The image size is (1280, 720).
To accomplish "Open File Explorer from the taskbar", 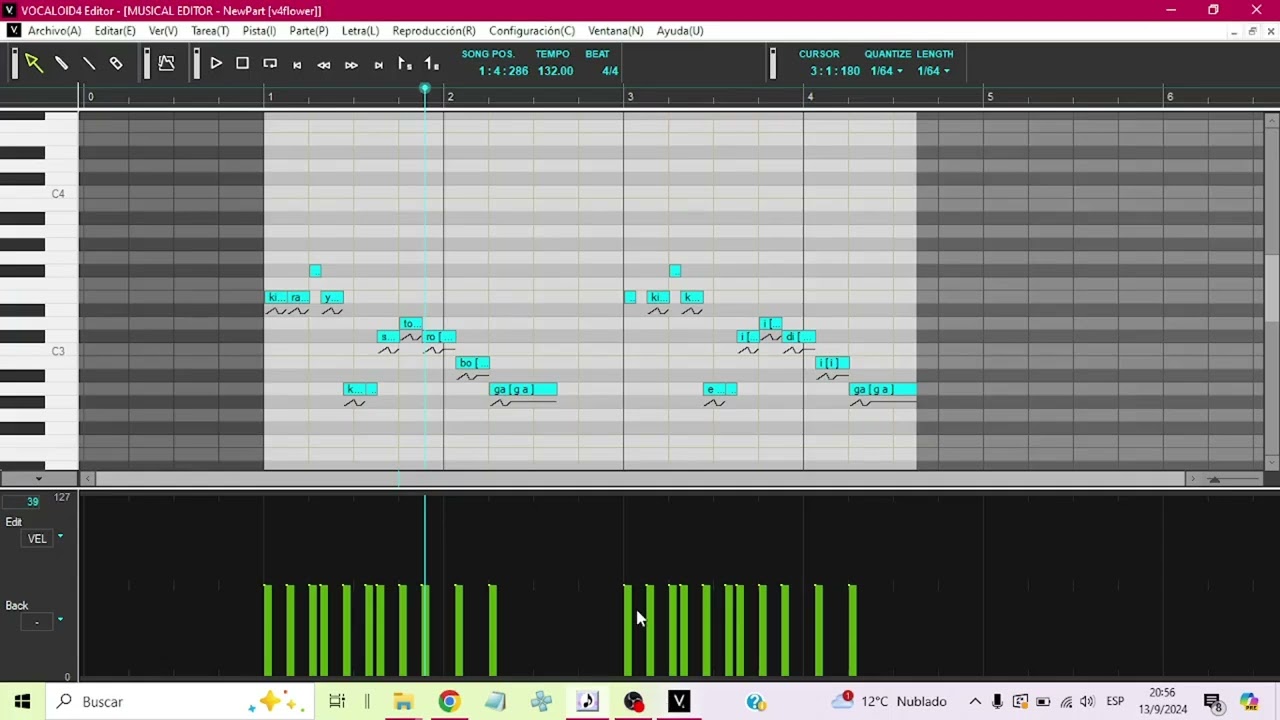I will [x=403, y=702].
